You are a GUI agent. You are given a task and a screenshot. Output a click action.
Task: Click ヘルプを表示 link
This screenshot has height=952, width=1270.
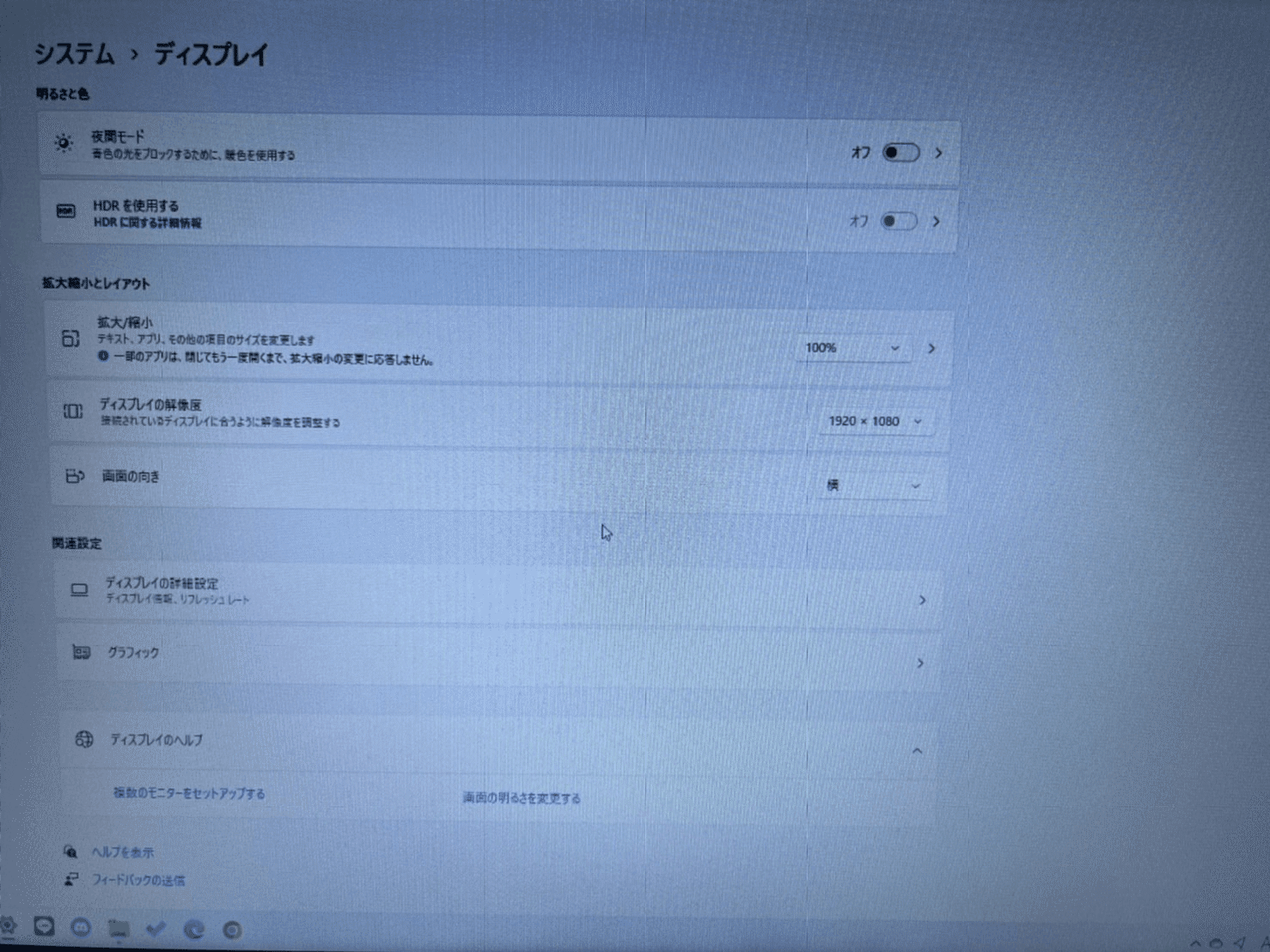123,852
